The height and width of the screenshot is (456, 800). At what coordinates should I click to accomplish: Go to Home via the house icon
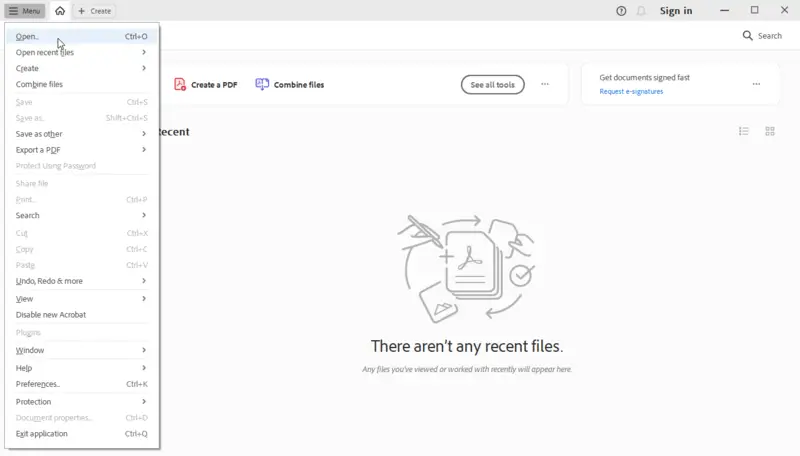pos(60,11)
